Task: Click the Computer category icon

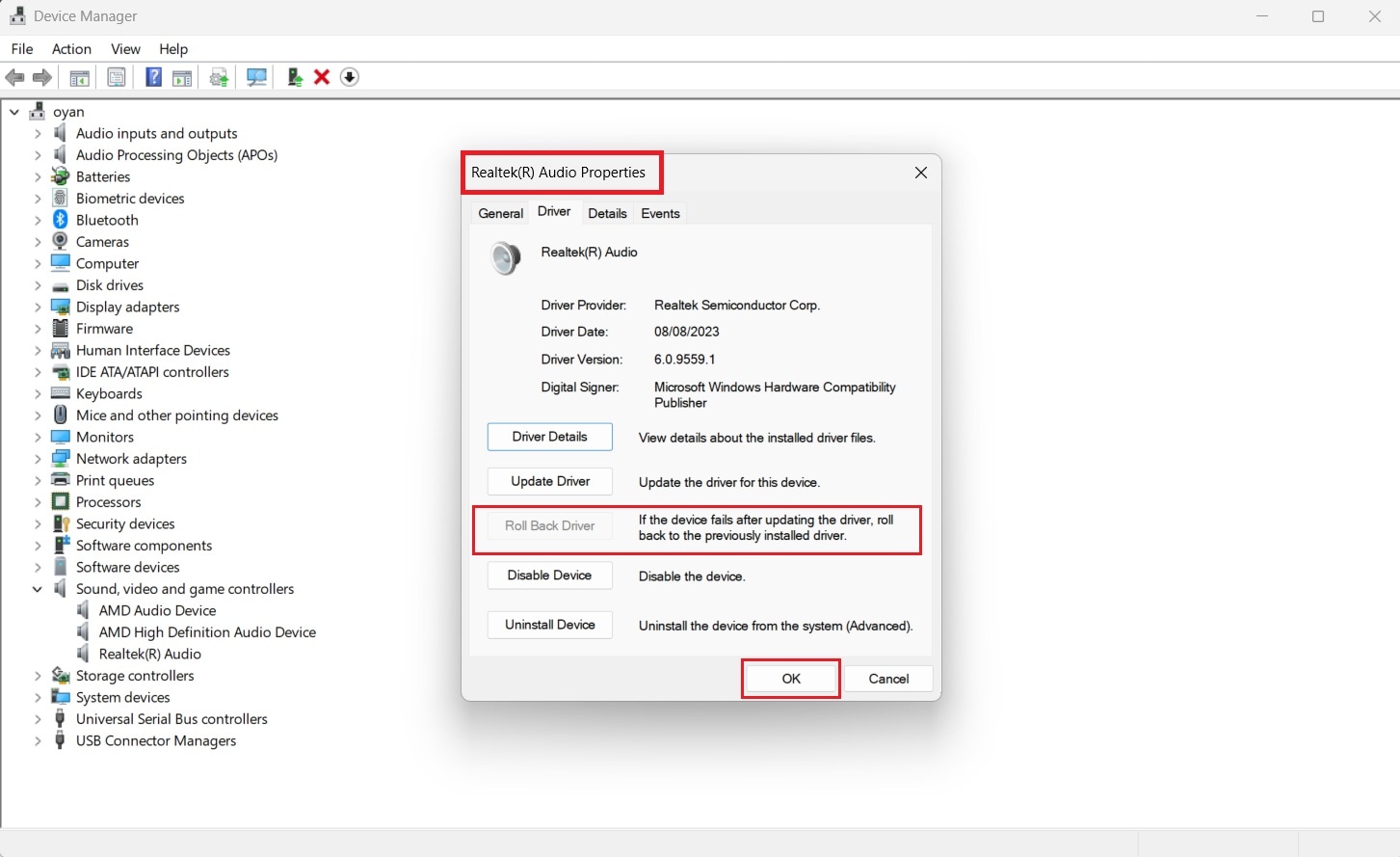Action: tap(61, 263)
